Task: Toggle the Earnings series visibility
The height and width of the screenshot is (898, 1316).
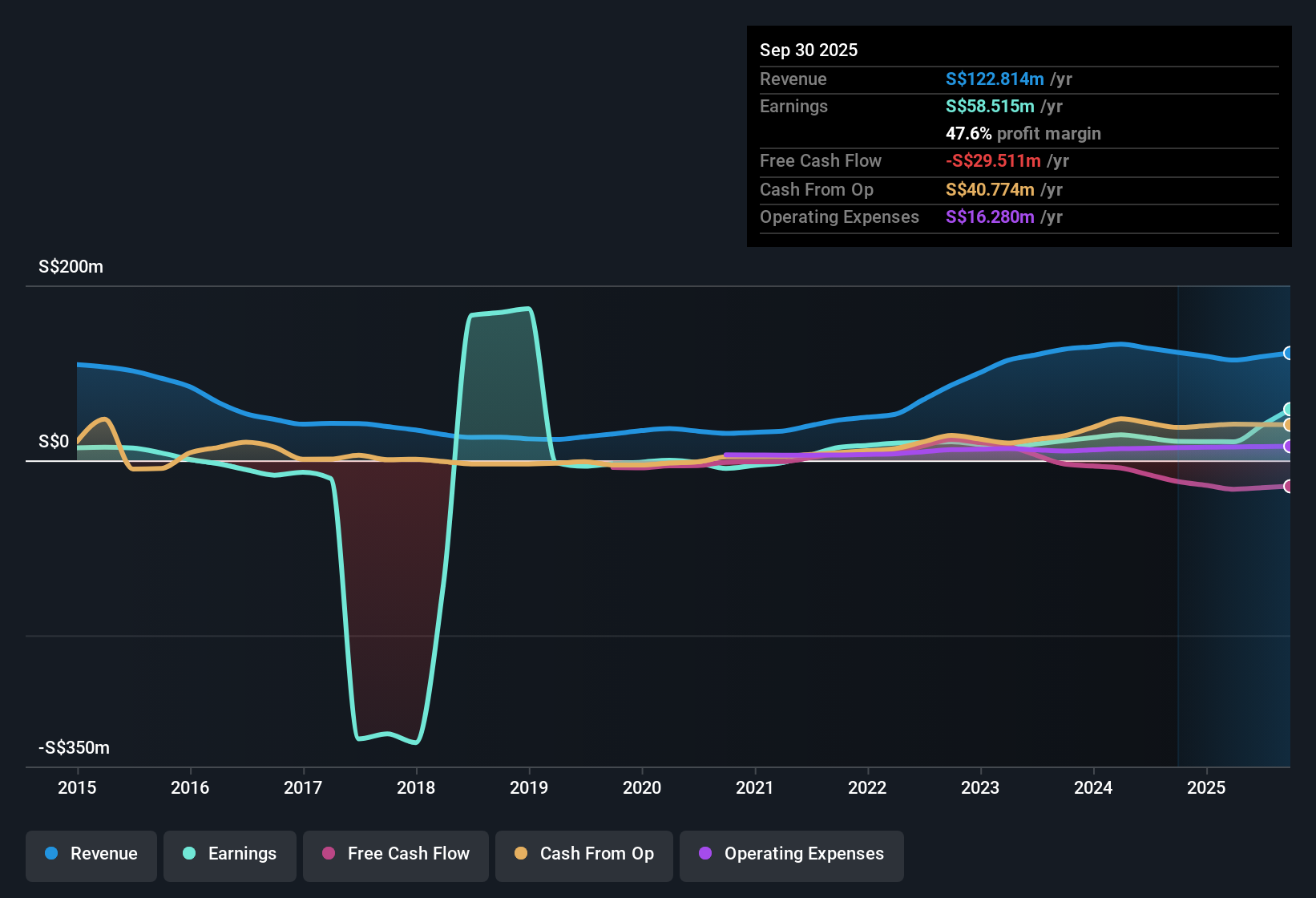Action: click(230, 856)
